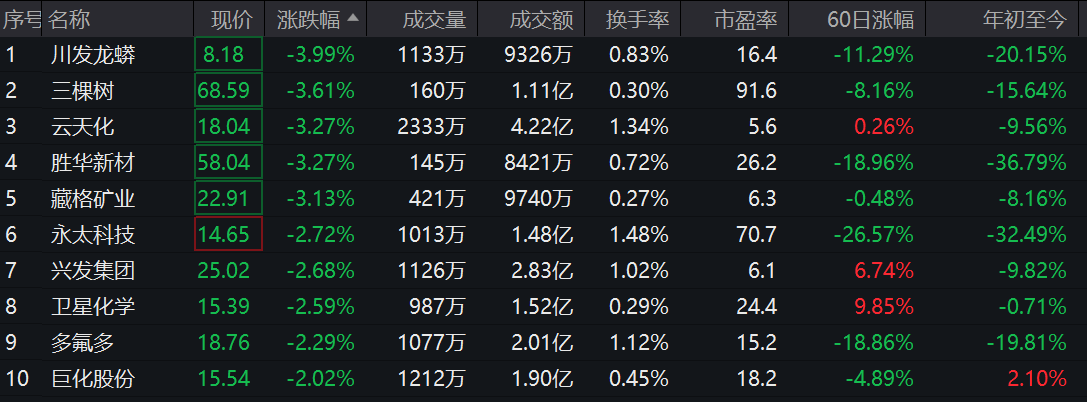Viewport: 1087px width, 402px height.
Task: Click the P/E value 91.6
Action: [x=758, y=91]
